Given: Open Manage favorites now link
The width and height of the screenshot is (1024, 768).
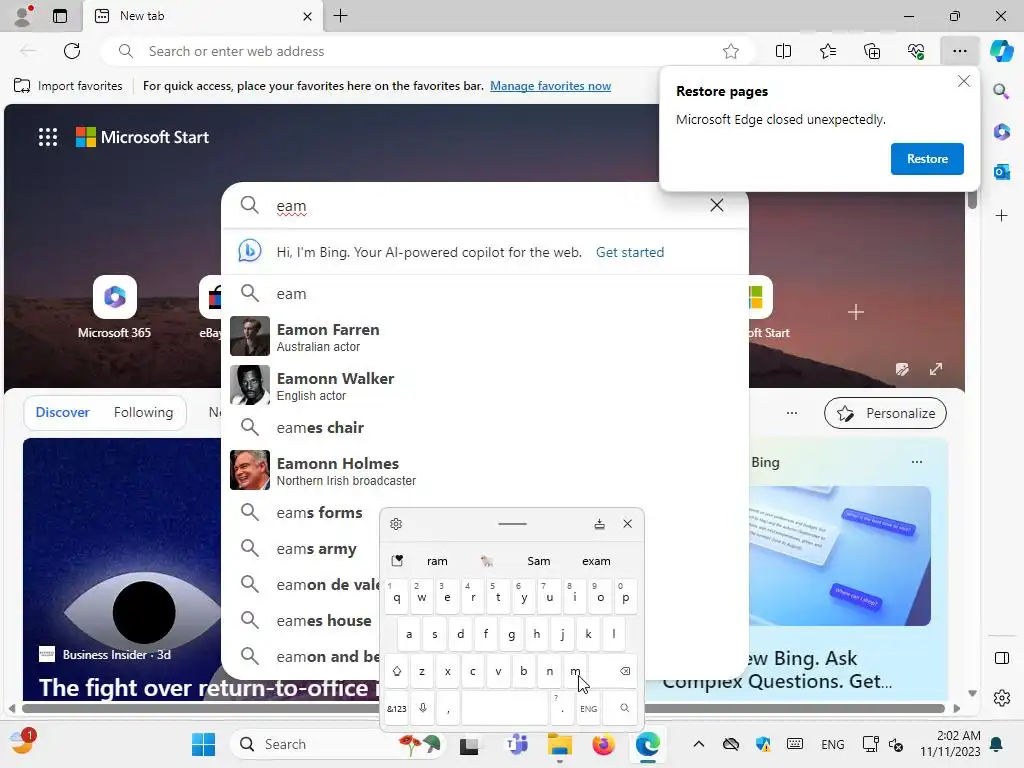Looking at the screenshot, I should click(551, 86).
